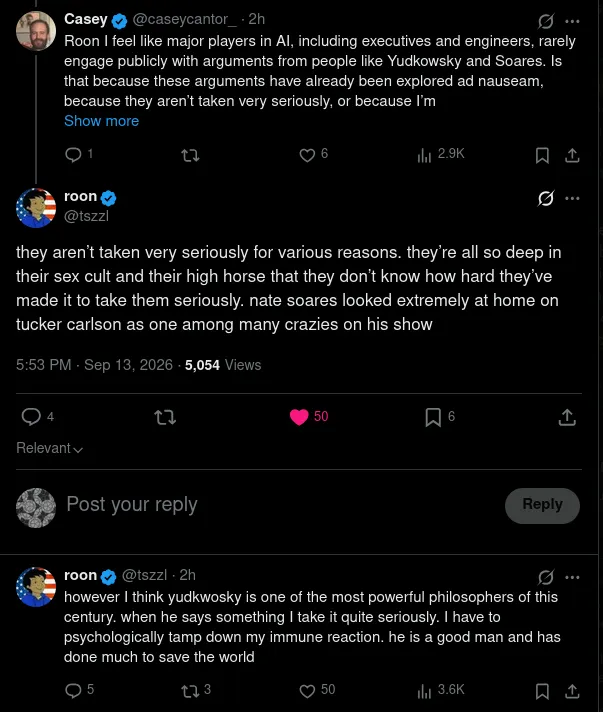Image resolution: width=603 pixels, height=712 pixels.
Task: Expand Casey's tweet with Show more
Action: point(101,121)
